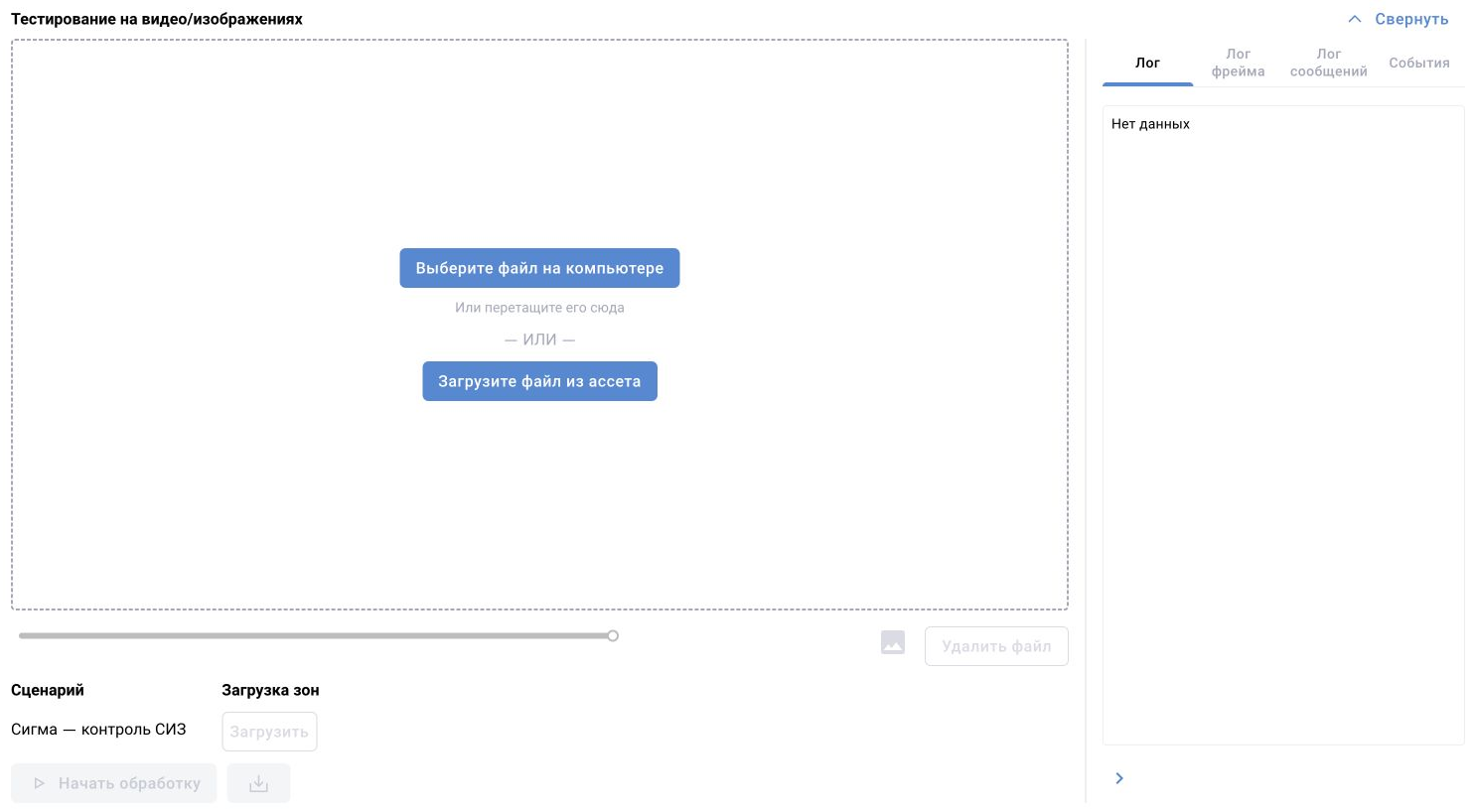Expand the right arrow below the log panel

pyautogui.click(x=1119, y=778)
